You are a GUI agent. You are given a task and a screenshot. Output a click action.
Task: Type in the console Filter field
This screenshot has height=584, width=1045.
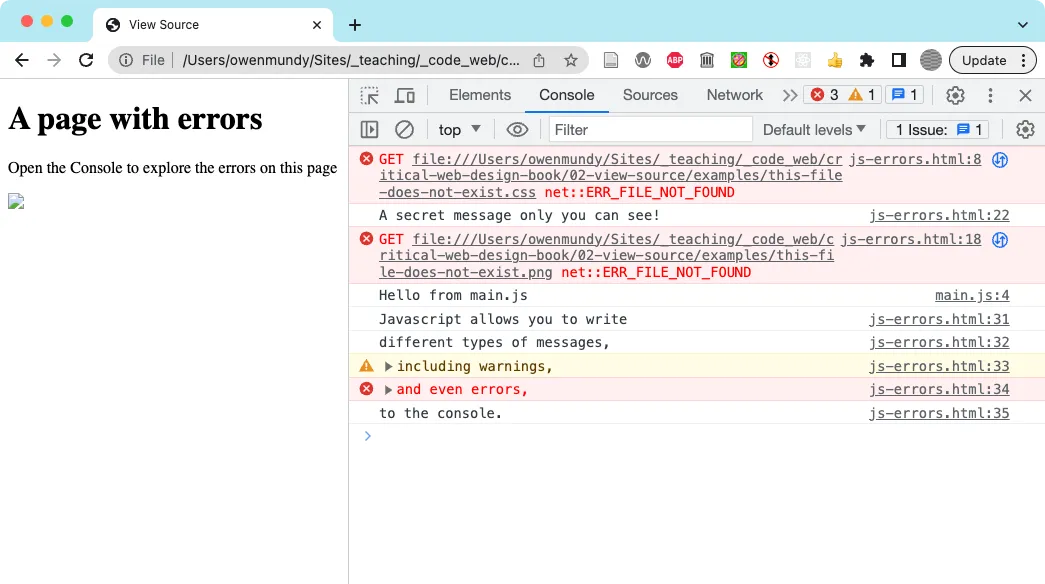[650, 129]
